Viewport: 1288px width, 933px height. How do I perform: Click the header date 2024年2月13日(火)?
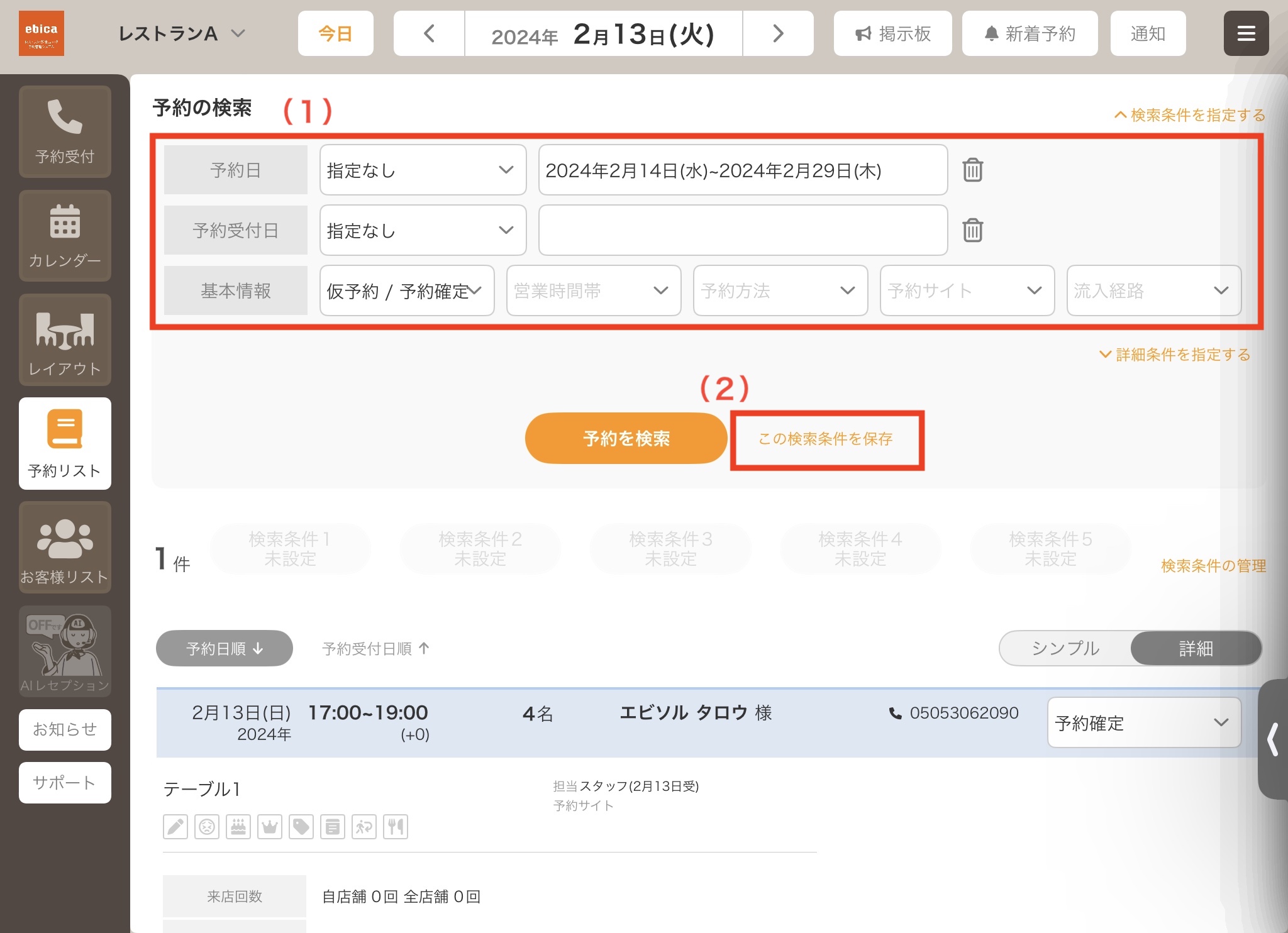(603, 33)
